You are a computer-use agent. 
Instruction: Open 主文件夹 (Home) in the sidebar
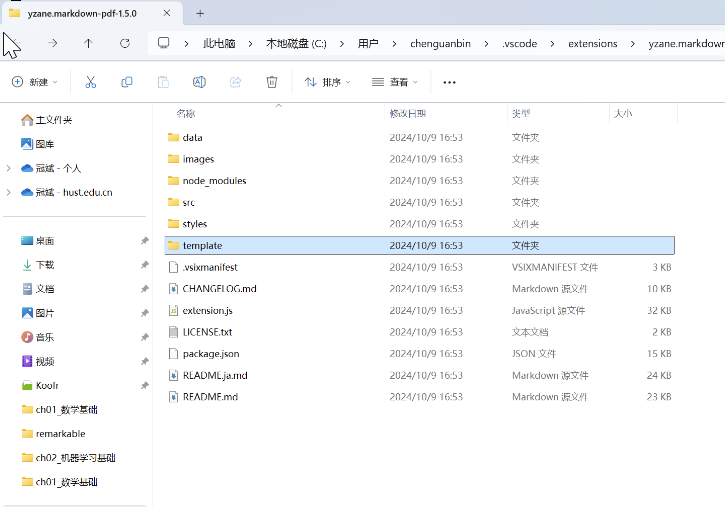pyautogui.click(x=47, y=120)
